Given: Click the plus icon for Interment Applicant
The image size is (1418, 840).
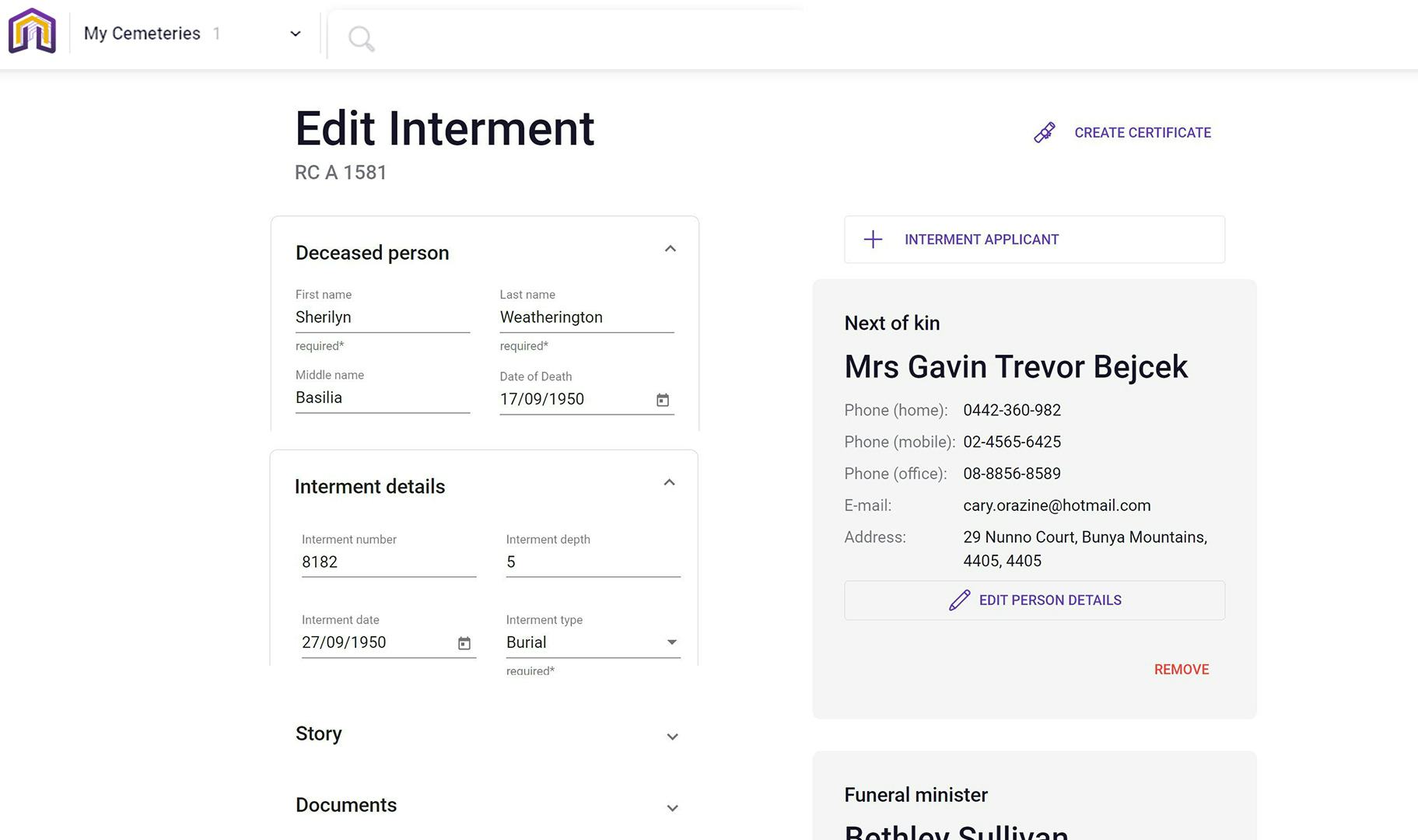Looking at the screenshot, I should click(x=873, y=240).
